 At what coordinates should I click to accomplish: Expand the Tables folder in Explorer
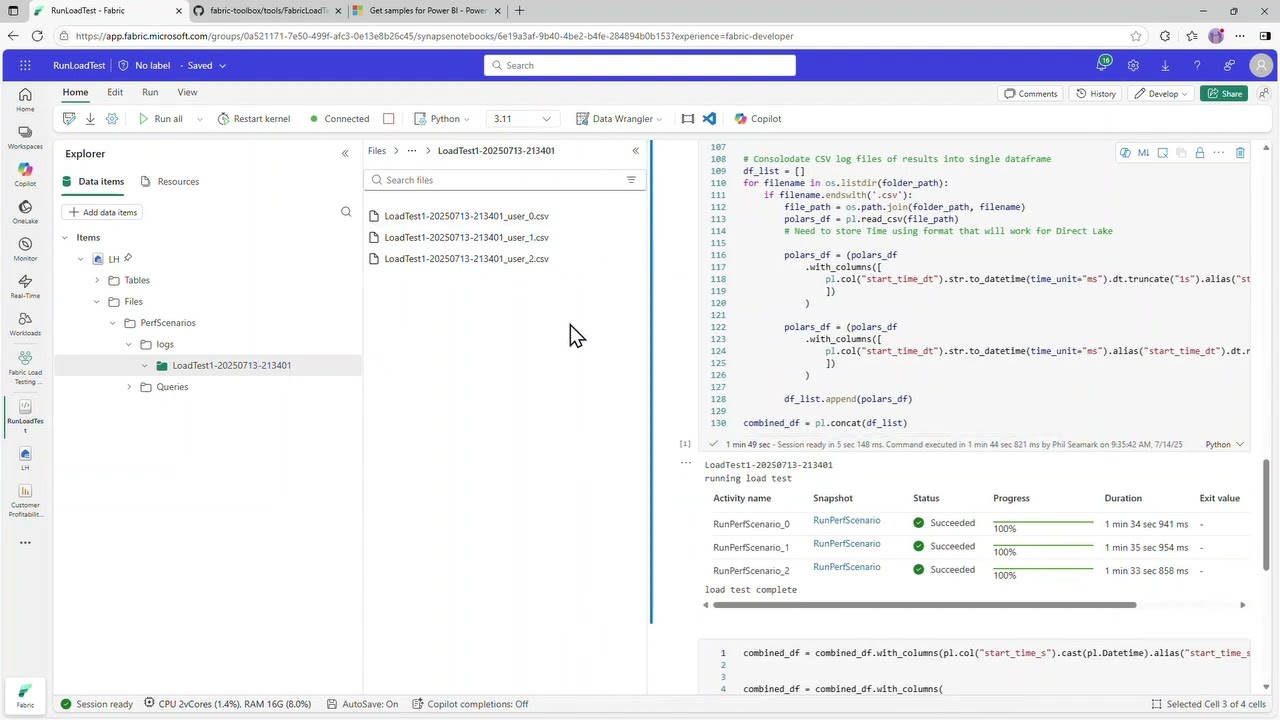[97, 280]
